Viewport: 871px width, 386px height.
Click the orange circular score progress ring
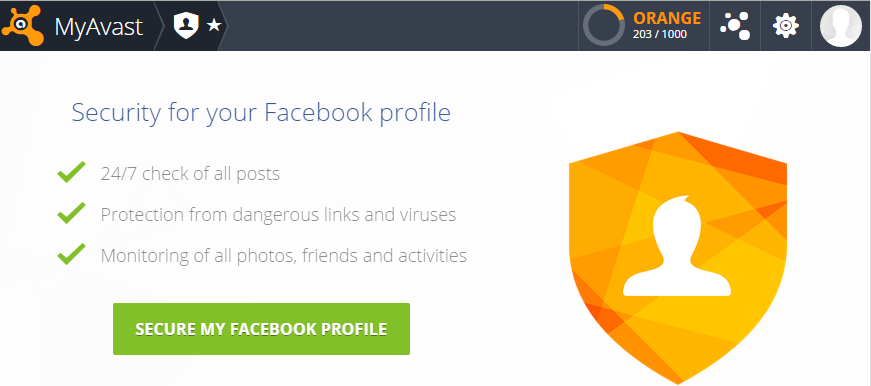coord(604,26)
